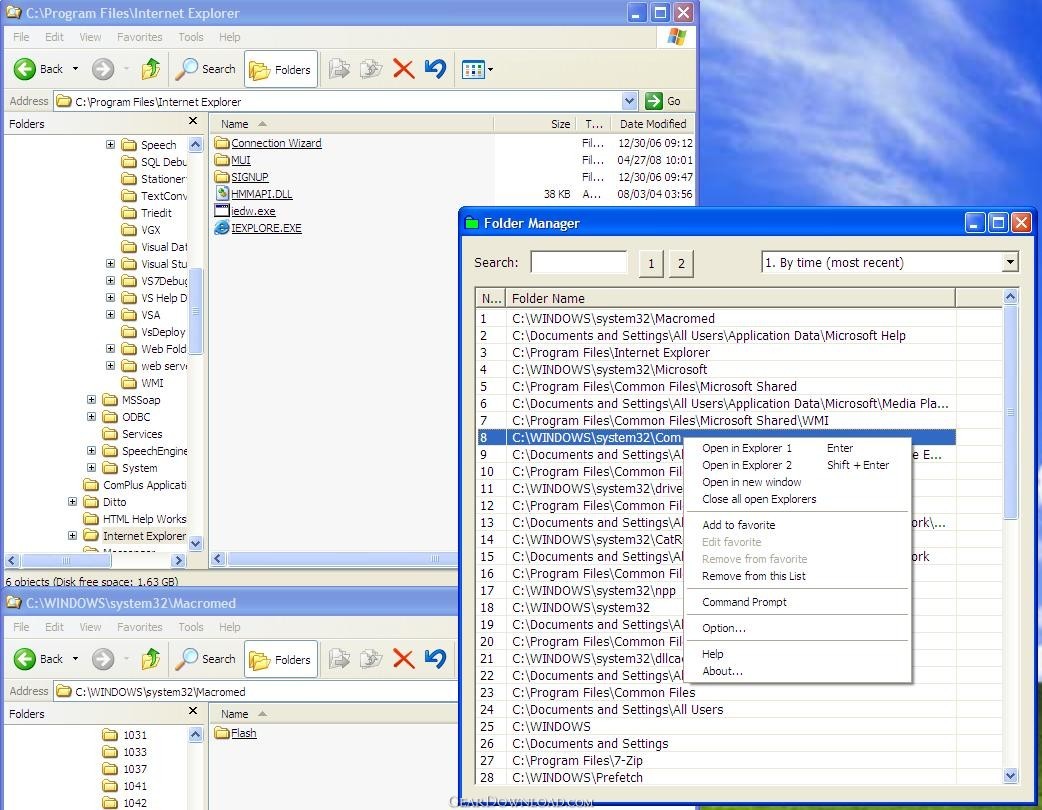Image resolution: width=1042 pixels, height=810 pixels.
Task: Click the Folder Manager Search field
Action: [x=579, y=262]
